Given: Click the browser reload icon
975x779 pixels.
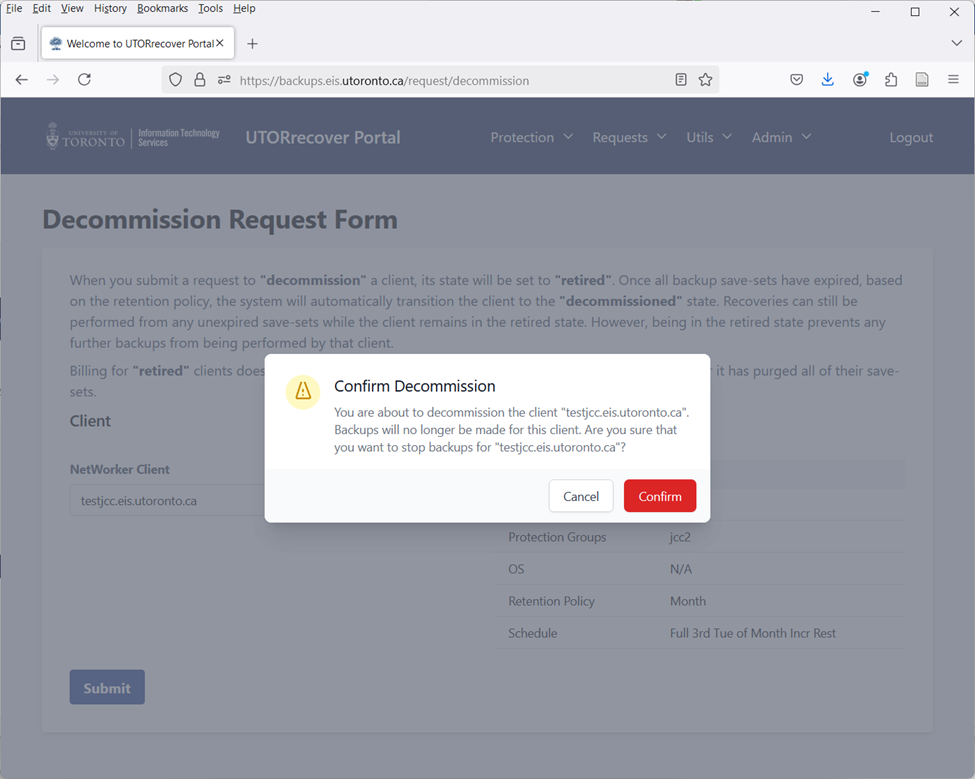Looking at the screenshot, I should [x=85, y=80].
